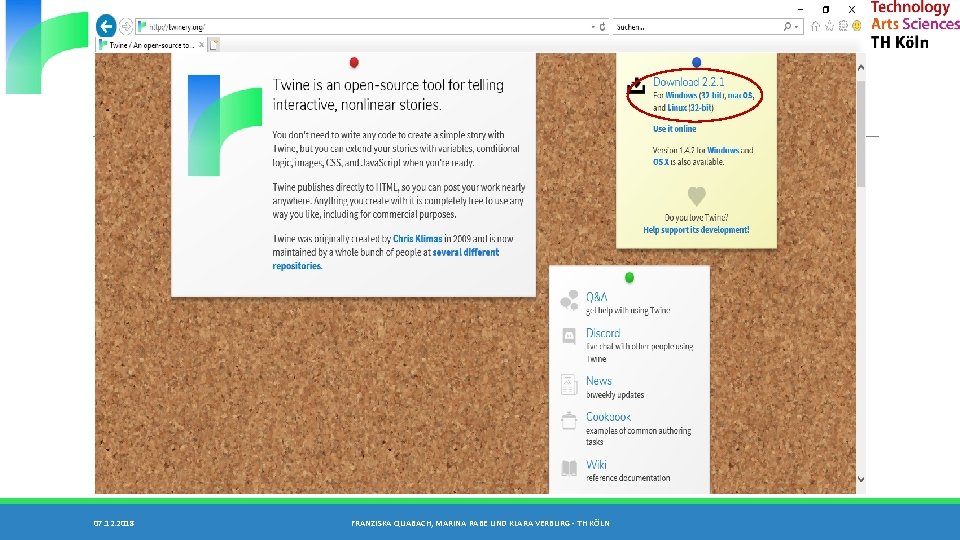The height and width of the screenshot is (540, 960).
Task: Click the browser home icon
Action: pyautogui.click(x=815, y=26)
